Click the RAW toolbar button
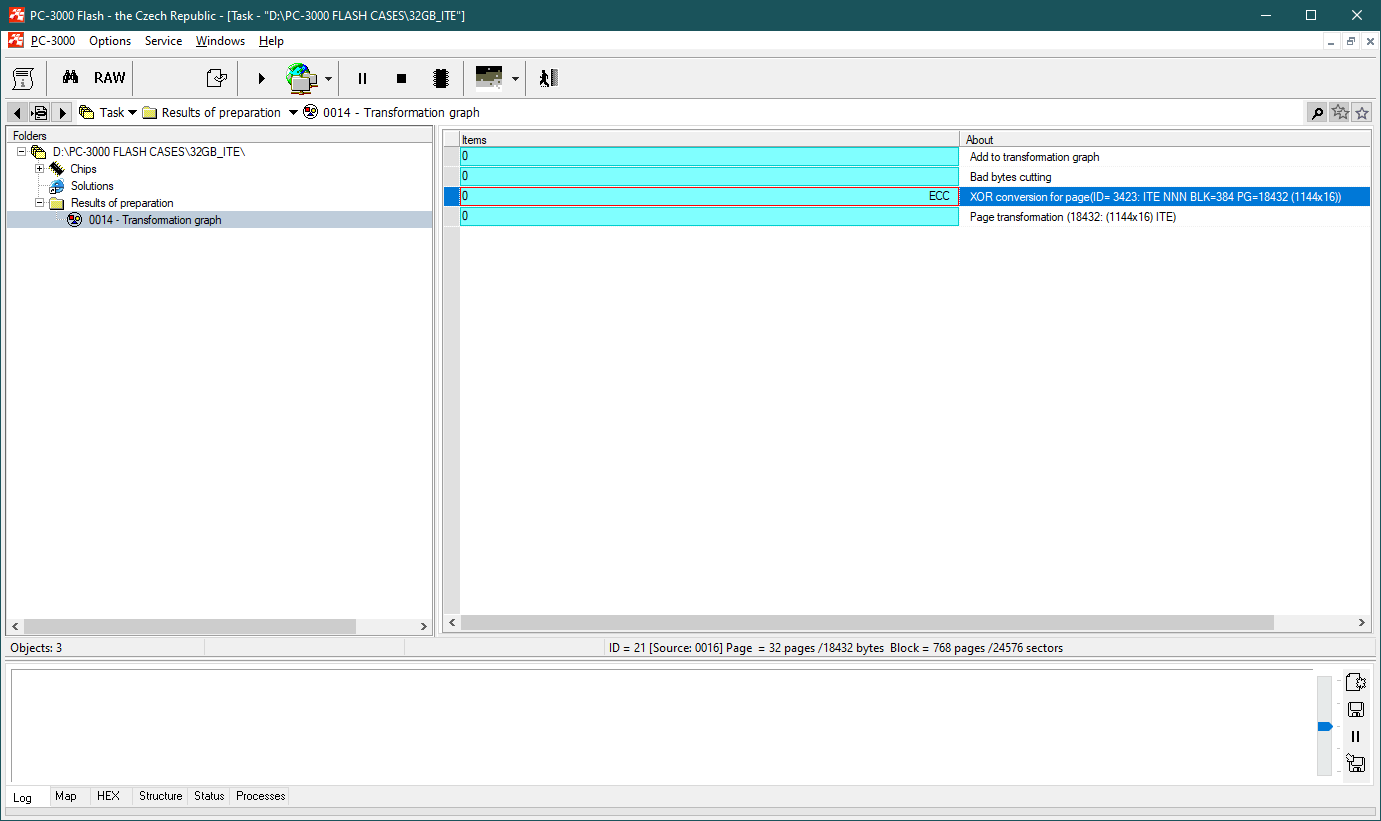 click(x=110, y=78)
